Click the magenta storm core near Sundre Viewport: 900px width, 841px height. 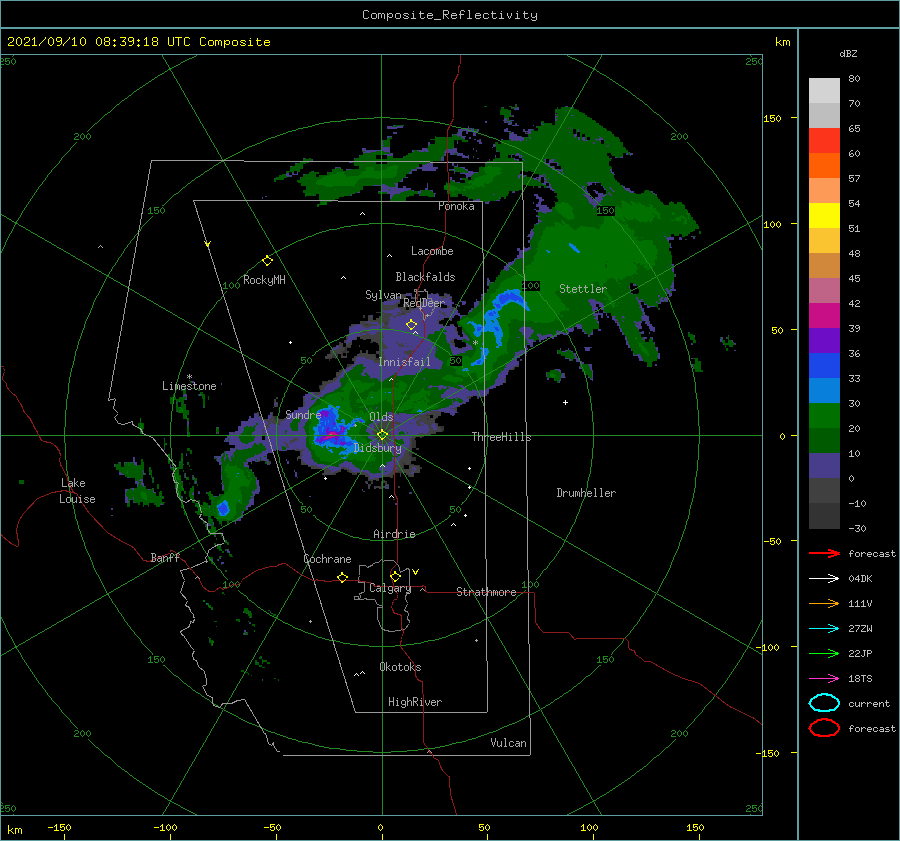click(331, 435)
